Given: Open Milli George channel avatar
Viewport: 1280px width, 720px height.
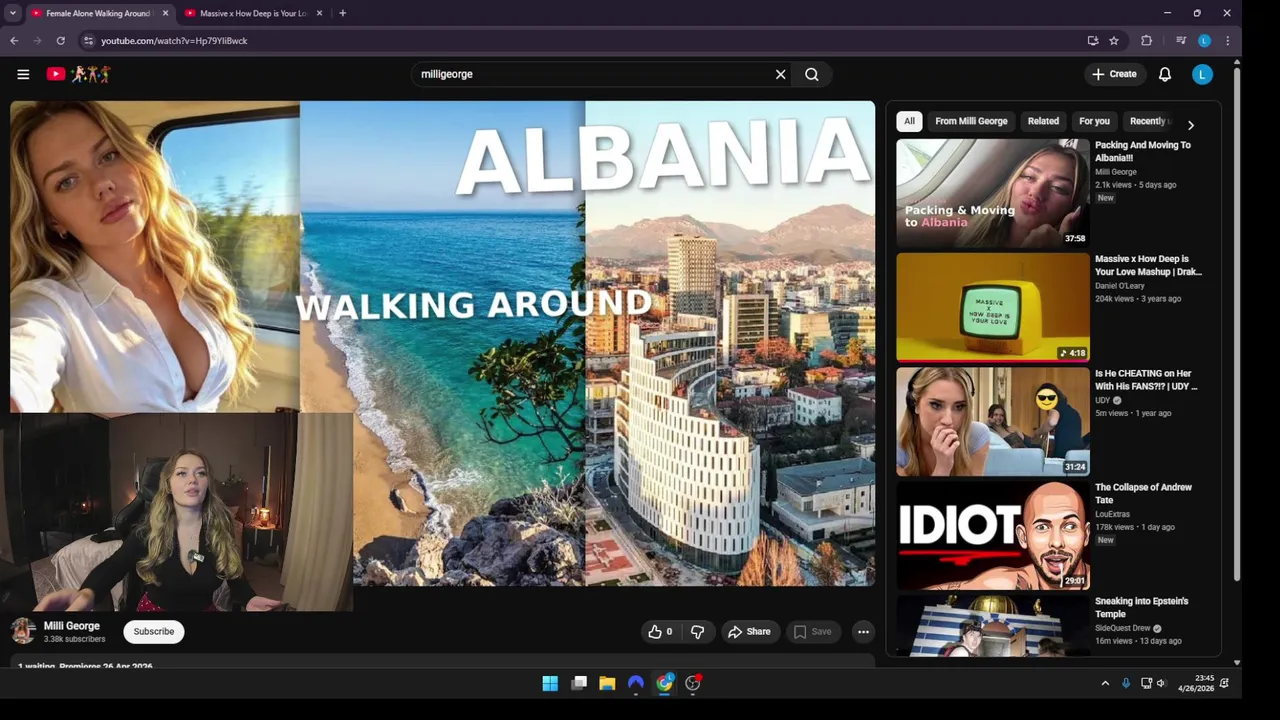Looking at the screenshot, I should 23,631.
